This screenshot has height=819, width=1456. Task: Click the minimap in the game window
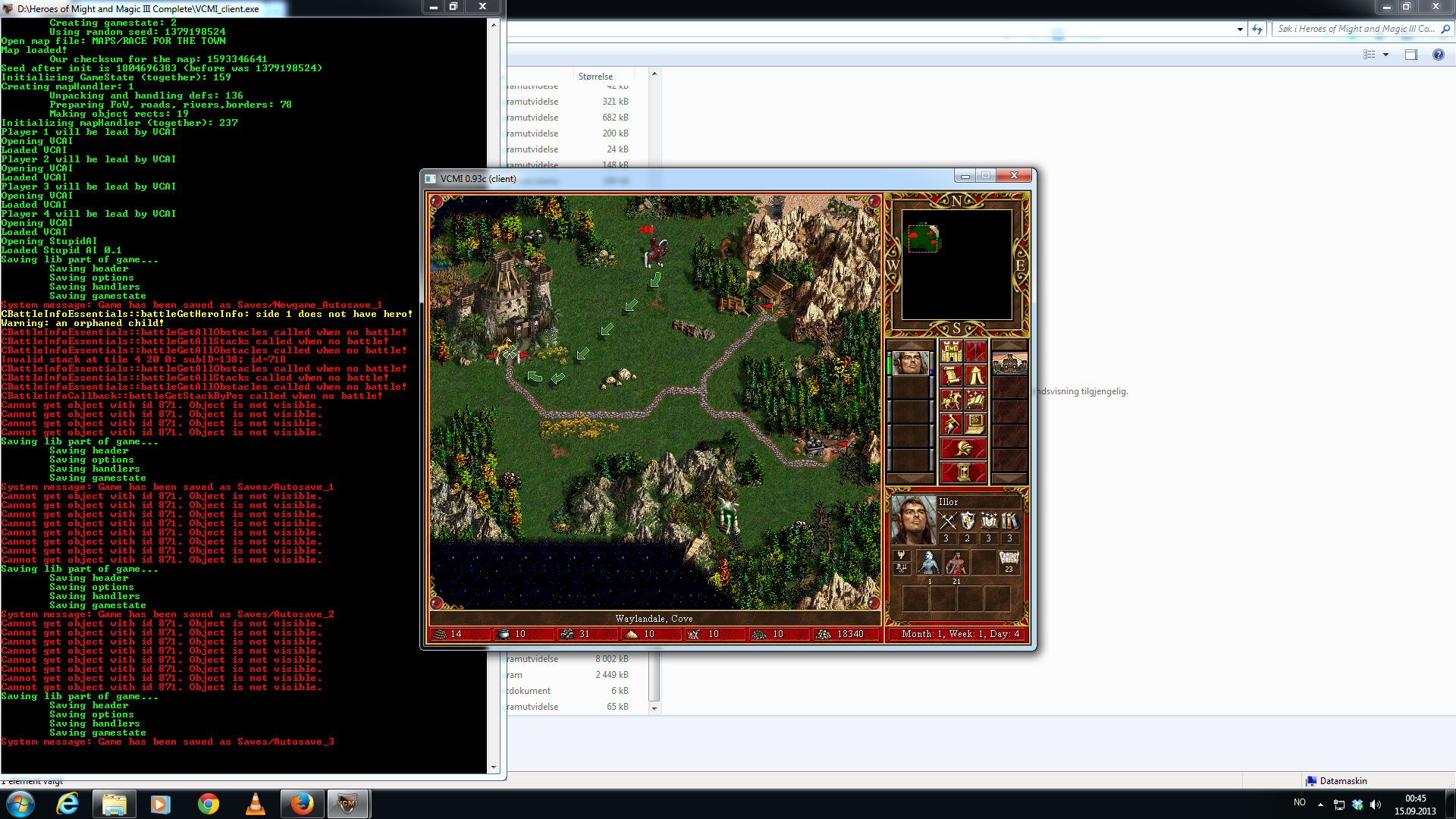click(x=956, y=265)
